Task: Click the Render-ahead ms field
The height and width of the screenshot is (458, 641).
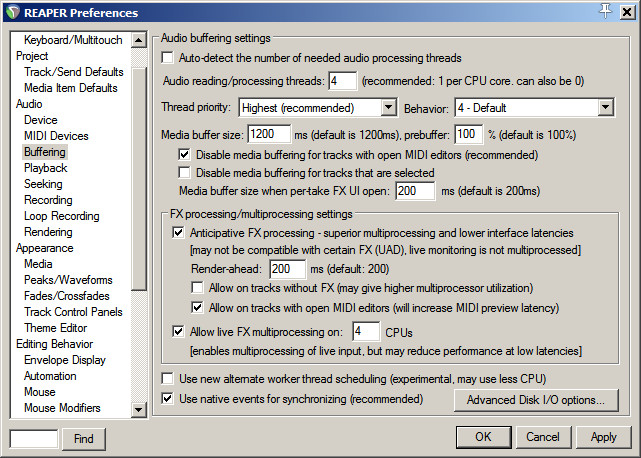Action: pos(287,269)
